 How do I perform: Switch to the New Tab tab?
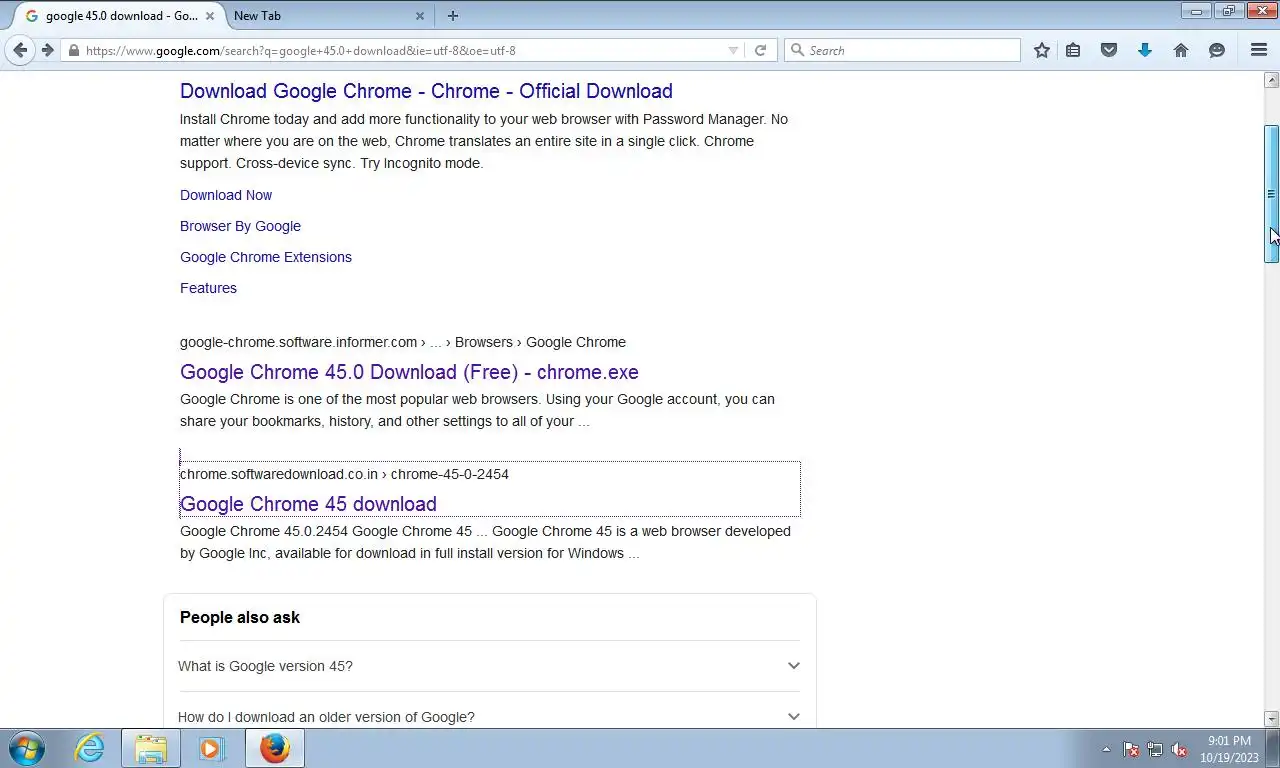tap(320, 16)
